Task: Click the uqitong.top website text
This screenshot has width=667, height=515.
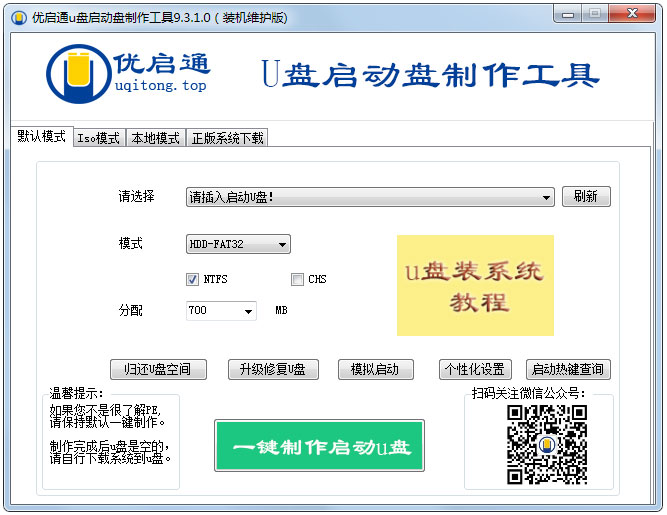Action: pyautogui.click(x=161, y=85)
